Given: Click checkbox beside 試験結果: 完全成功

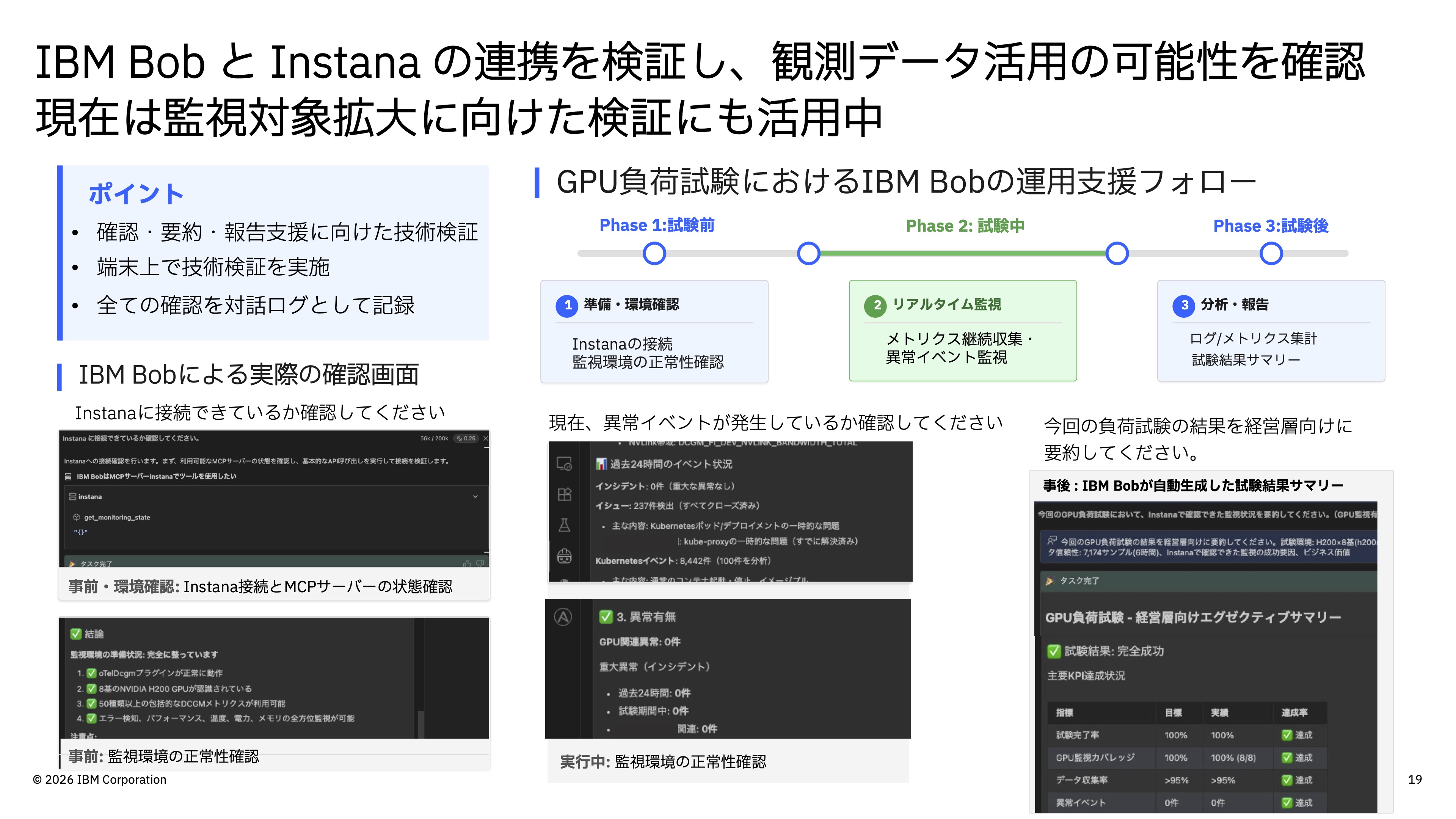Looking at the screenshot, I should point(1054,651).
